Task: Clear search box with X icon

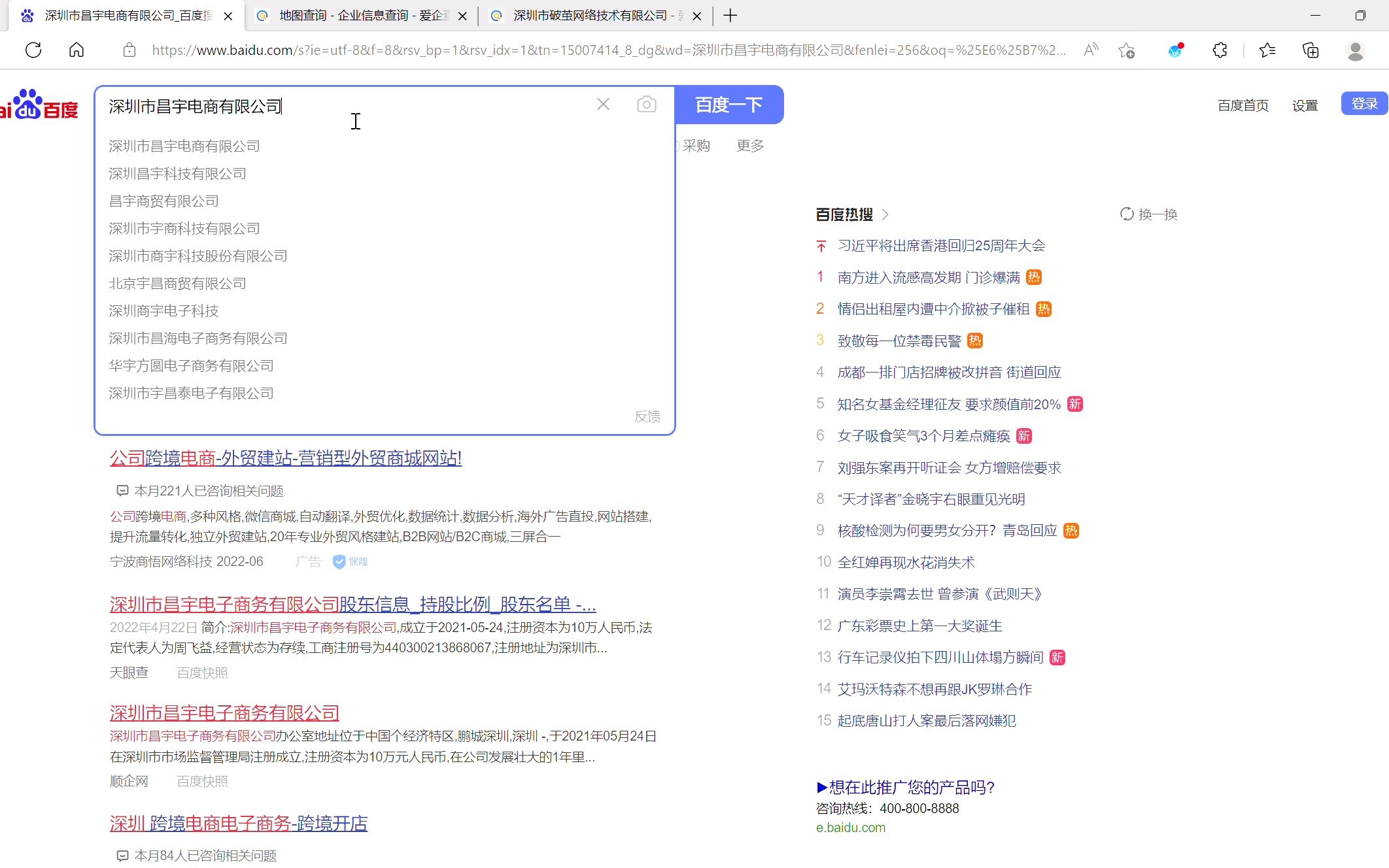Action: coord(603,105)
